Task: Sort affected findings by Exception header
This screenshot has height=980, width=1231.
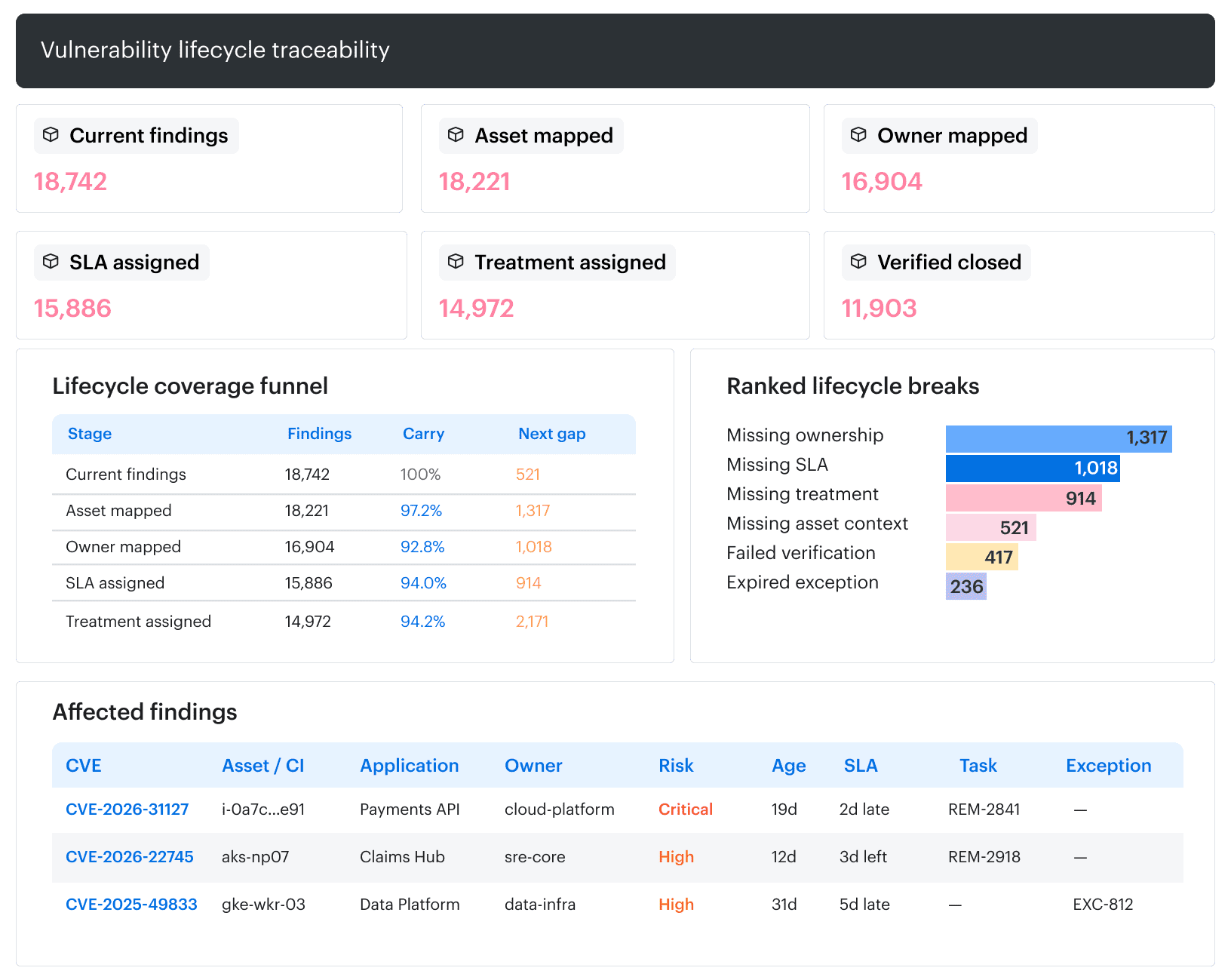Action: coord(1109,766)
